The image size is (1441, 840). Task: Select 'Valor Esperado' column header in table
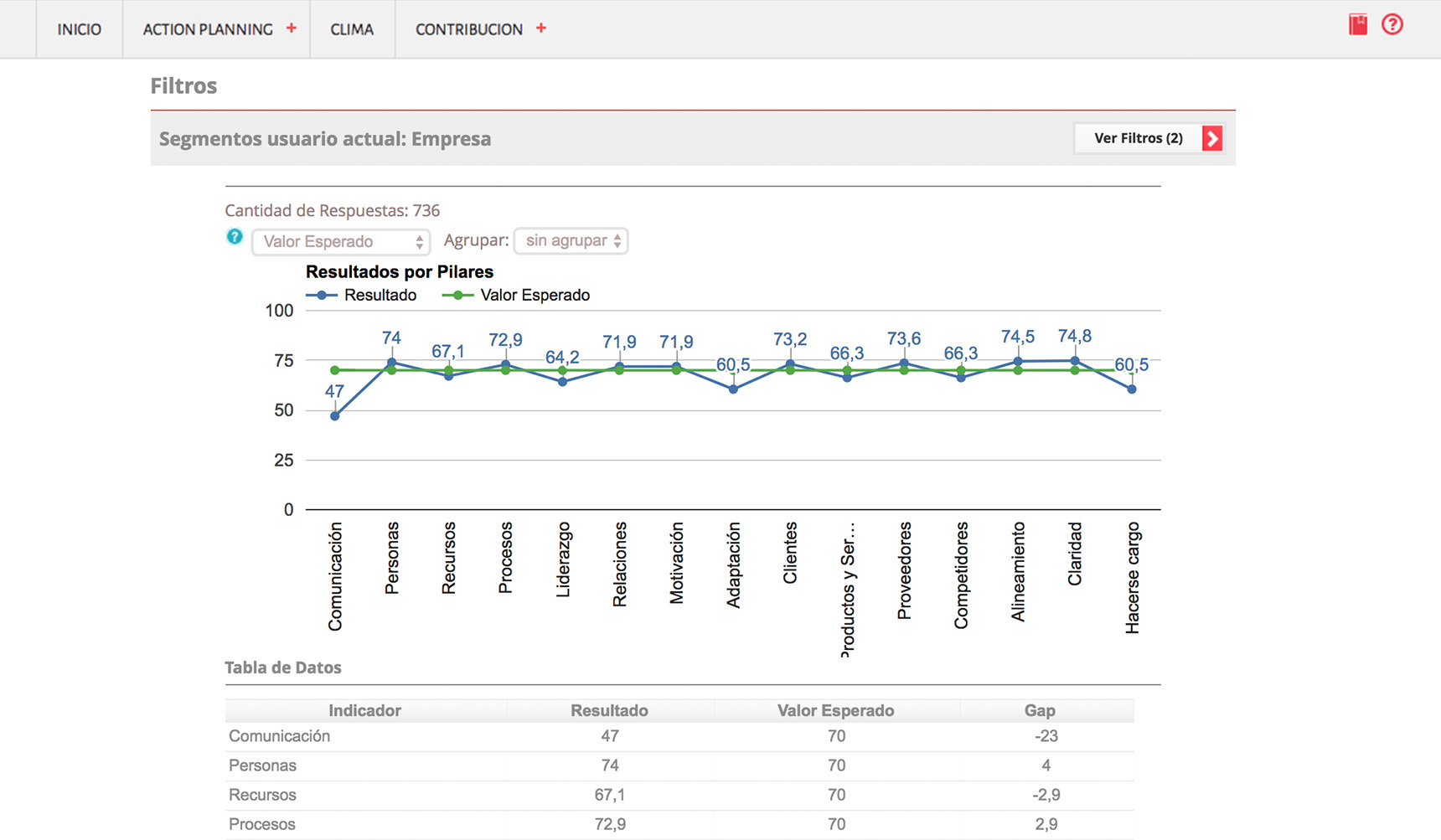(836, 710)
